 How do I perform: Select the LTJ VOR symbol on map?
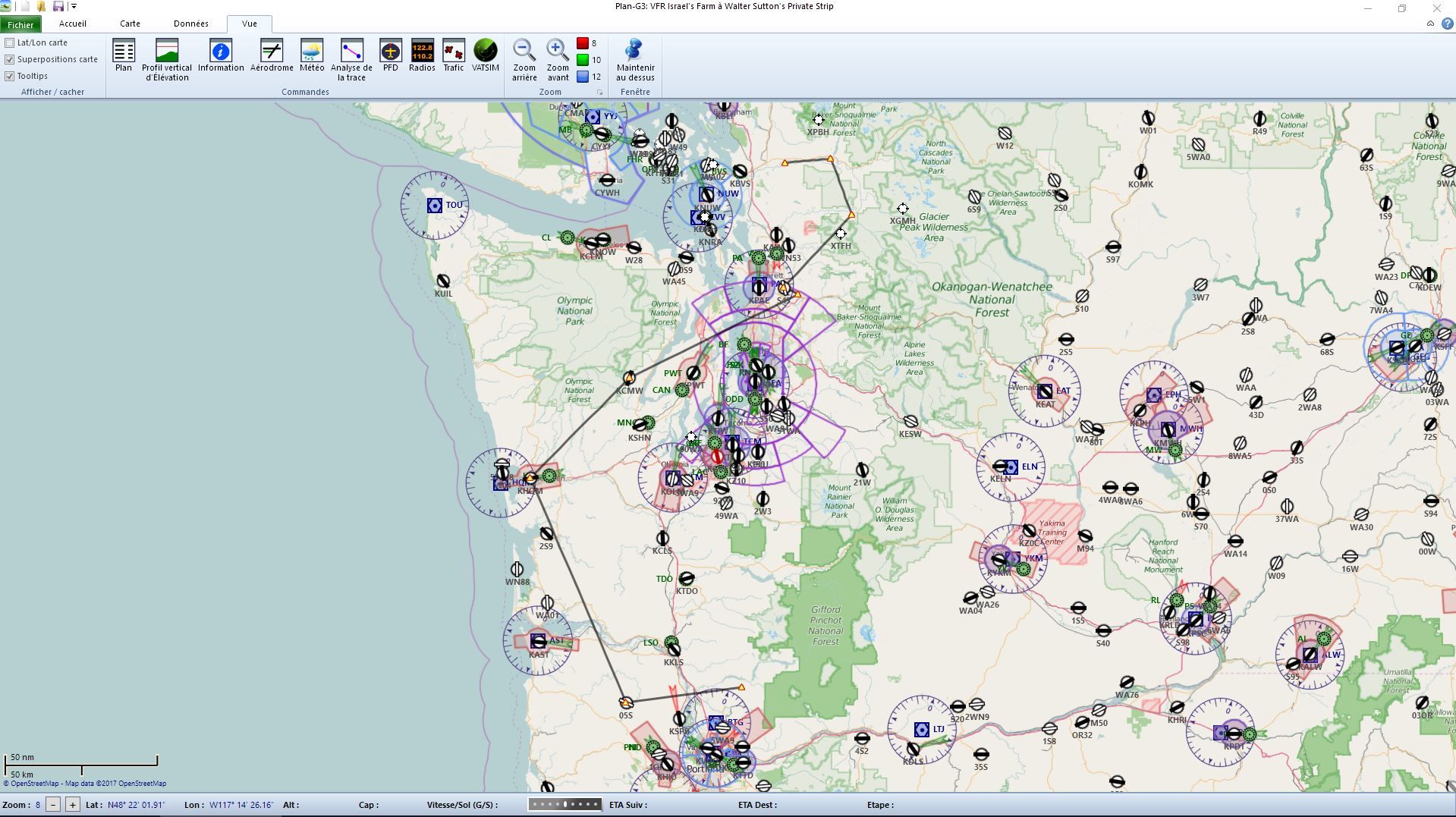921,730
